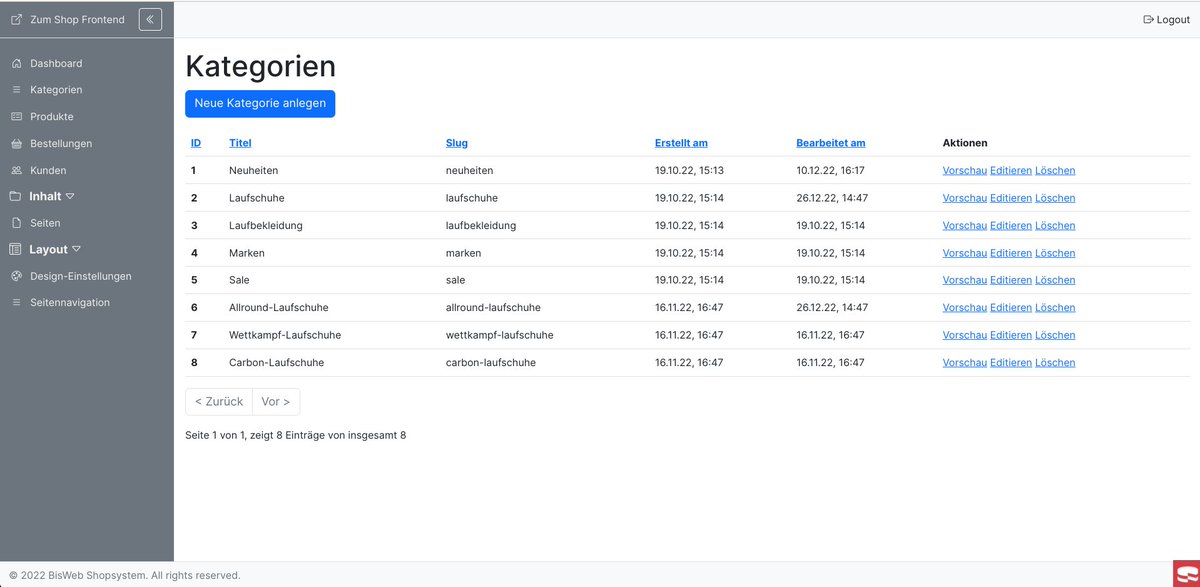This screenshot has height=587, width=1200.
Task: Click Löschen for Wettkampf-Laufschuhe row
Action: tap(1055, 335)
